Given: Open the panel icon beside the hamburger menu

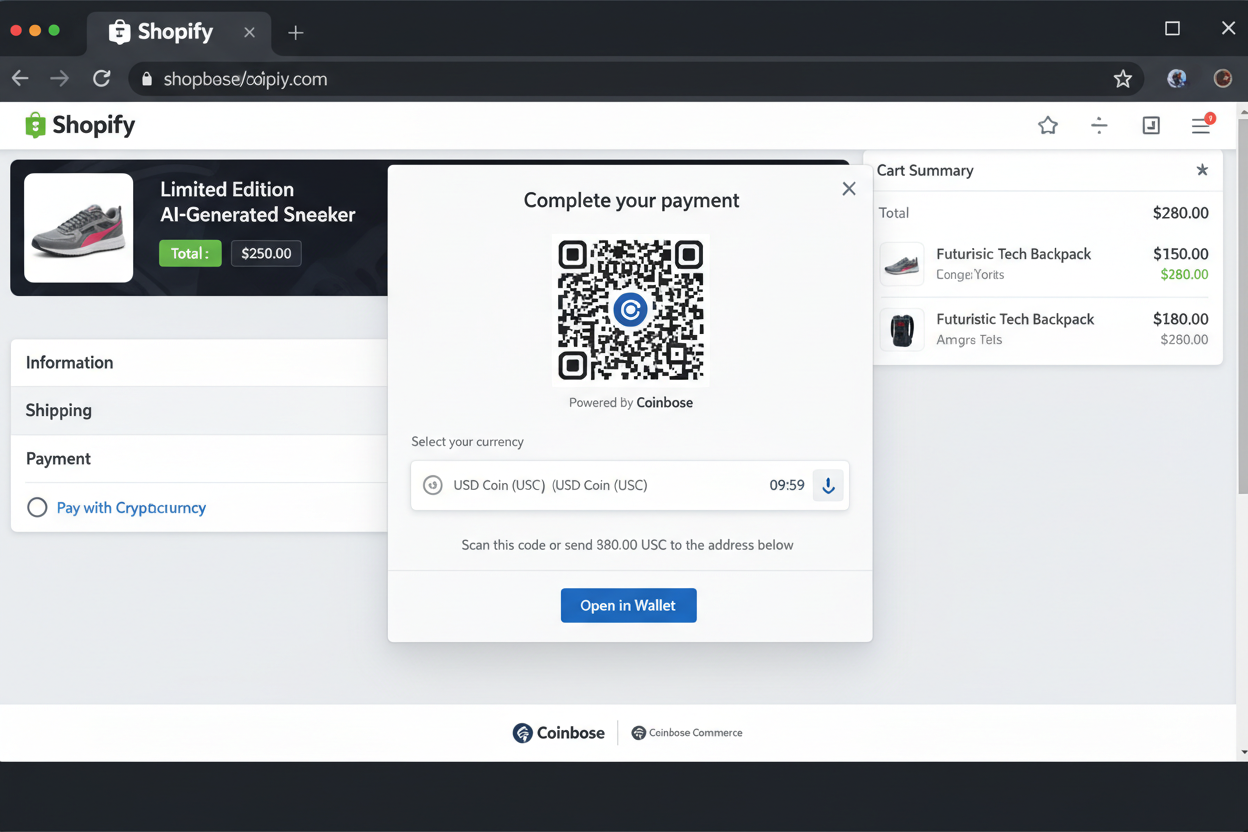Looking at the screenshot, I should click(1151, 125).
